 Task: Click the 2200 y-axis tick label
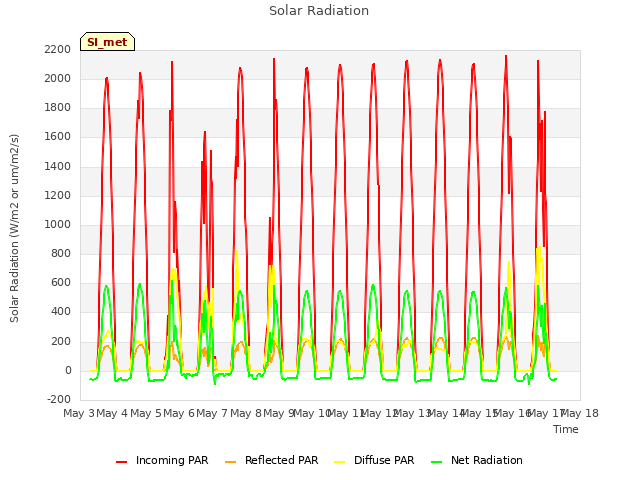tap(58, 49)
